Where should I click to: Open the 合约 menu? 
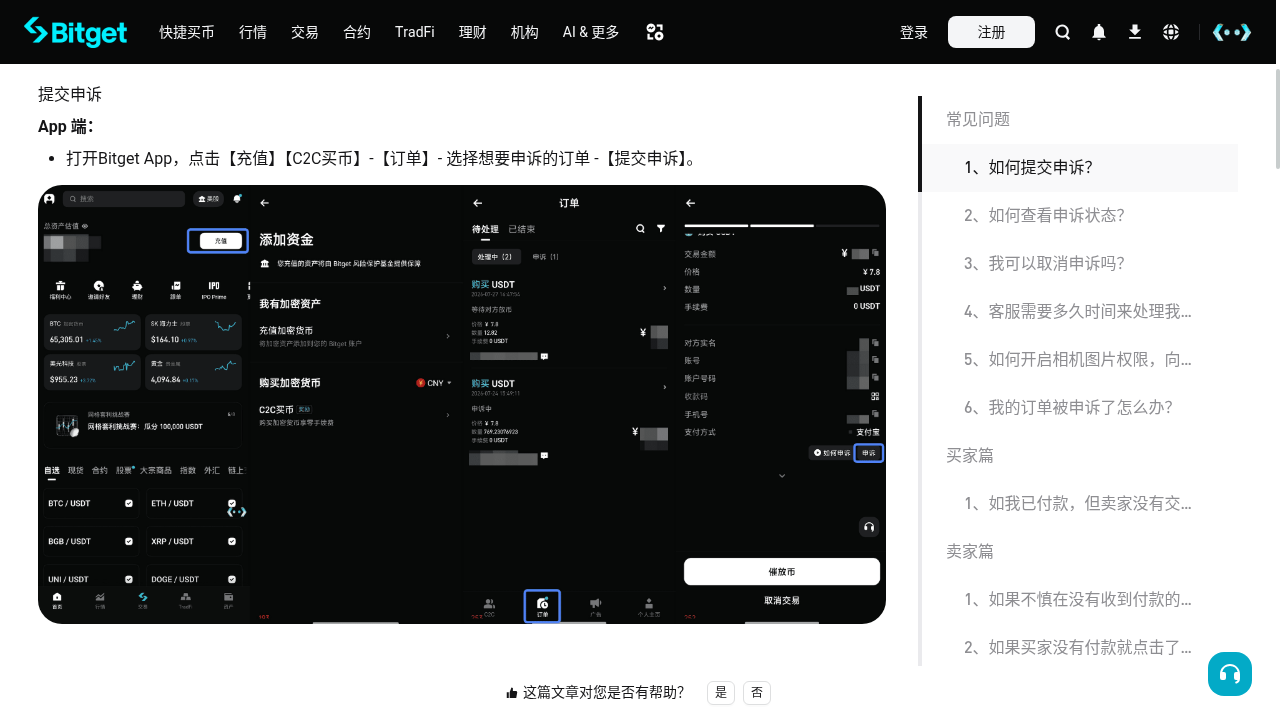(357, 32)
